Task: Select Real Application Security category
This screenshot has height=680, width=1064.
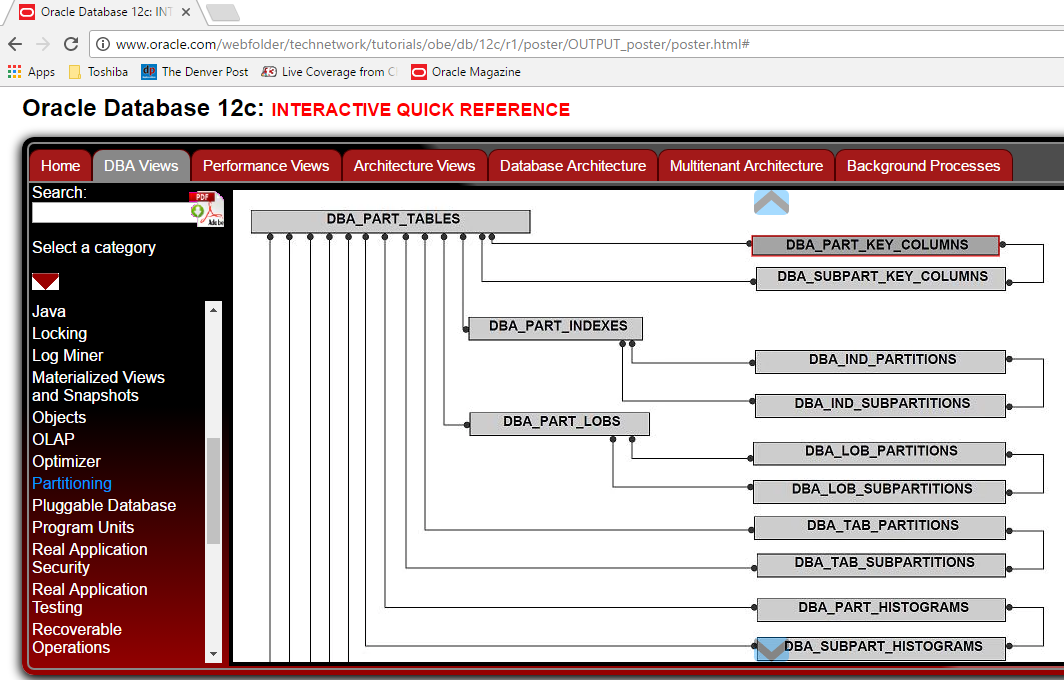Action: [90, 558]
